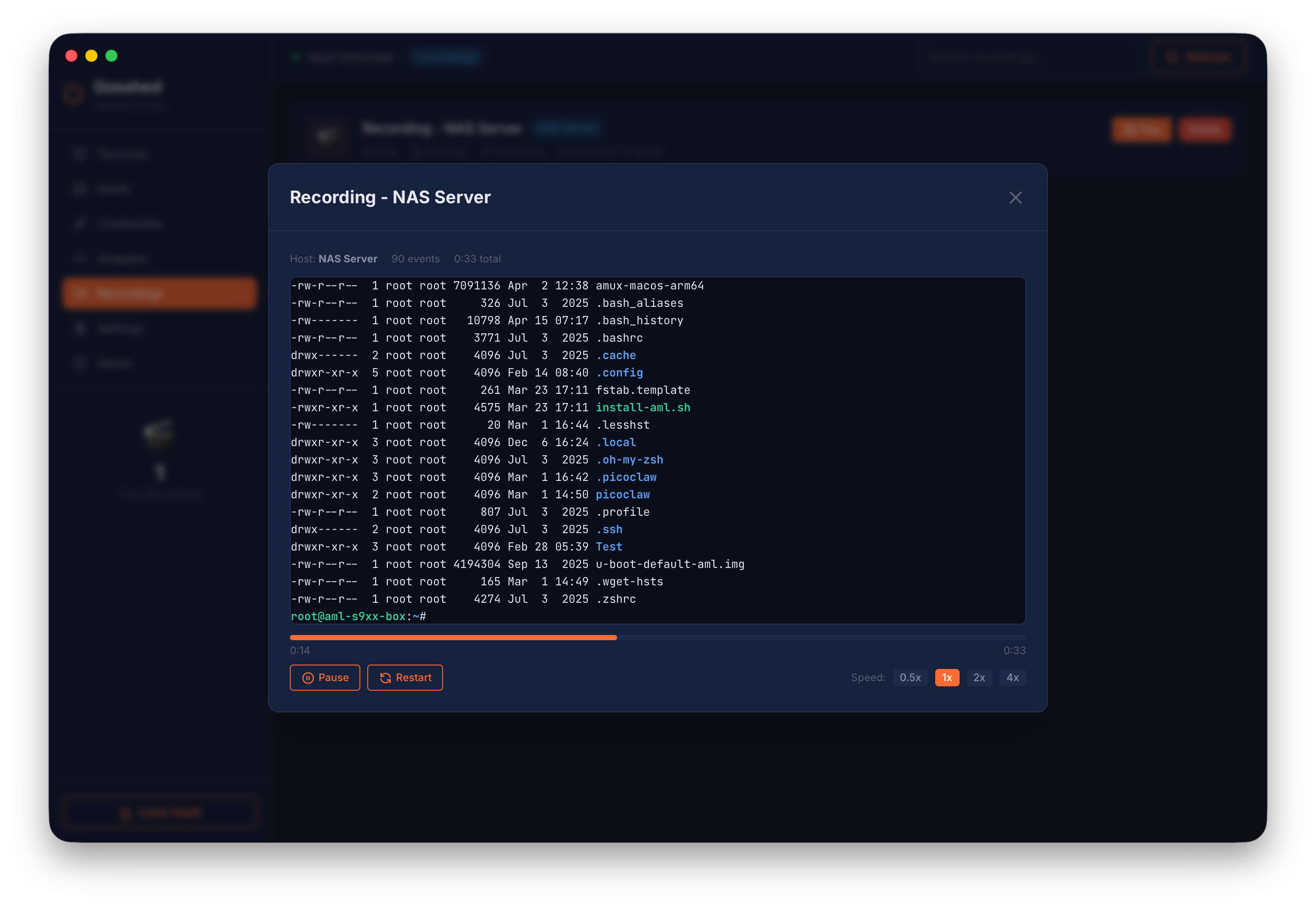Click the .config directory name

click(619, 373)
